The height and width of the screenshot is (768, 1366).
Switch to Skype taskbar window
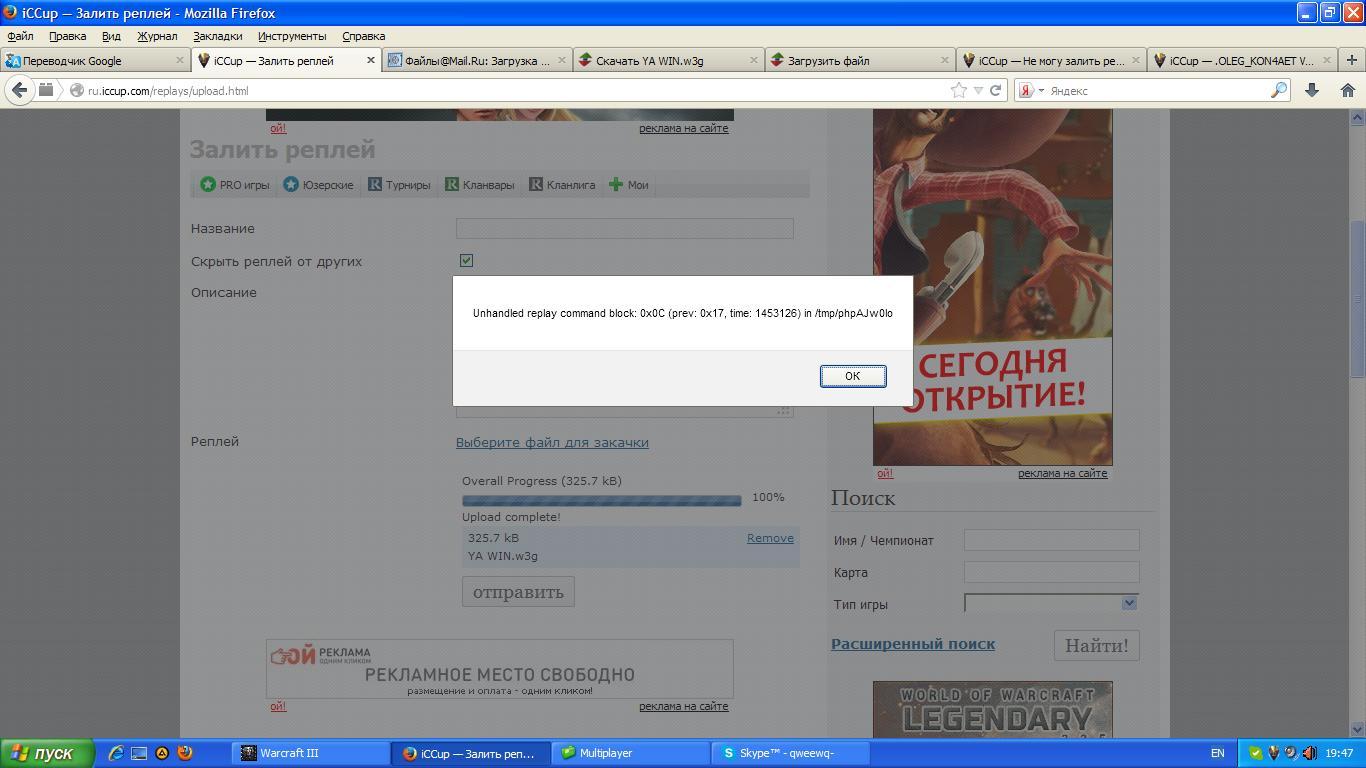pos(790,753)
